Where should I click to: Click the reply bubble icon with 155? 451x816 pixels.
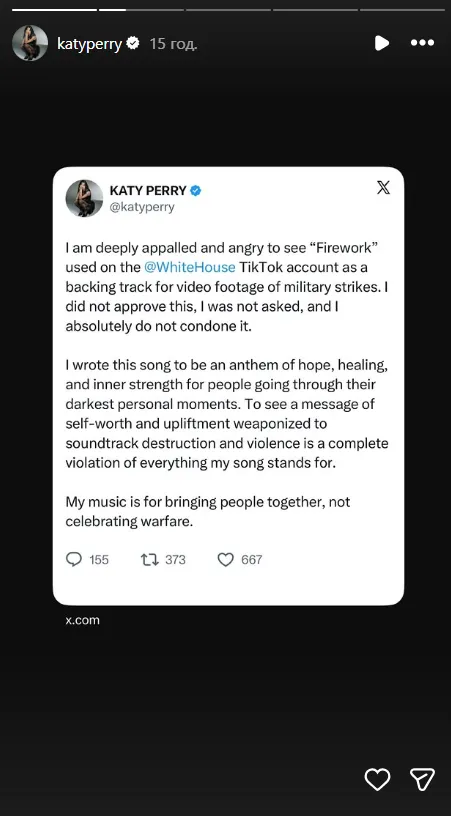pyautogui.click(x=74, y=559)
